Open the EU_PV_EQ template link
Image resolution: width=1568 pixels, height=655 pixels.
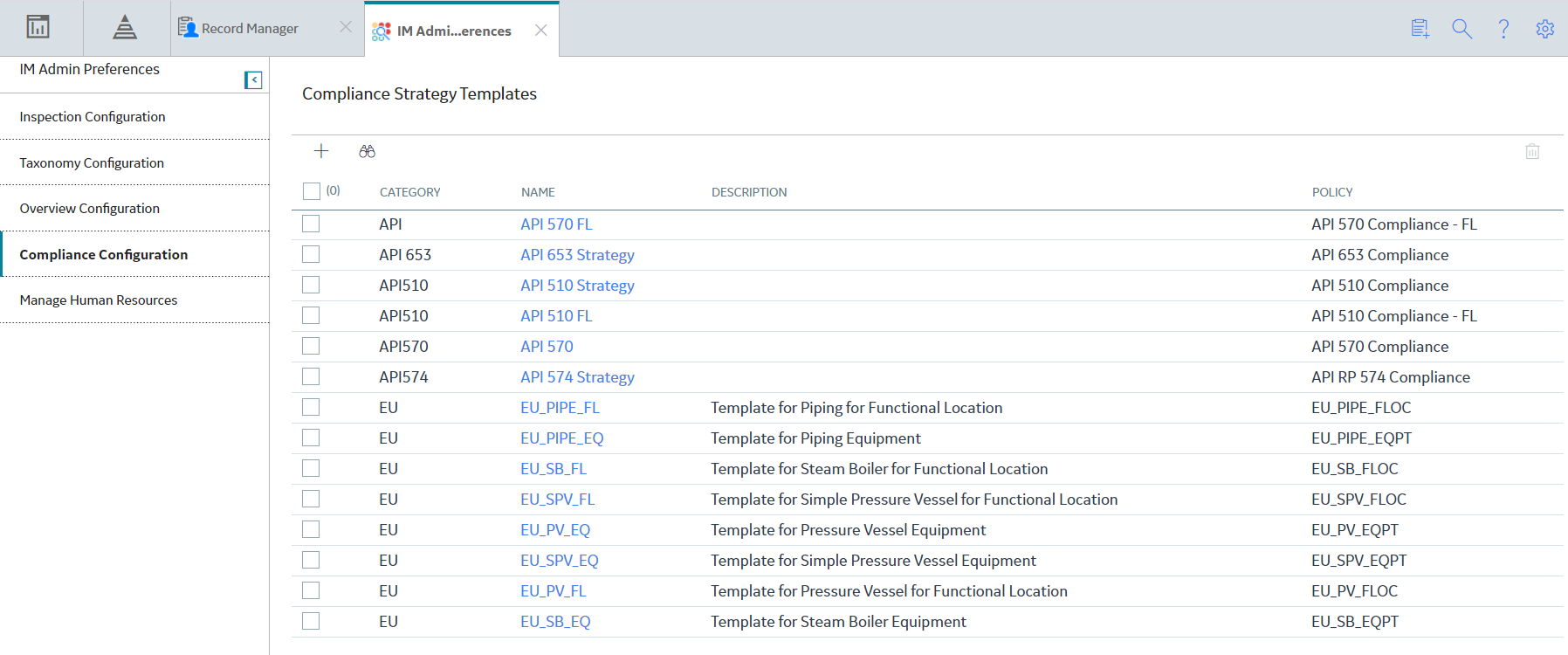coord(555,530)
